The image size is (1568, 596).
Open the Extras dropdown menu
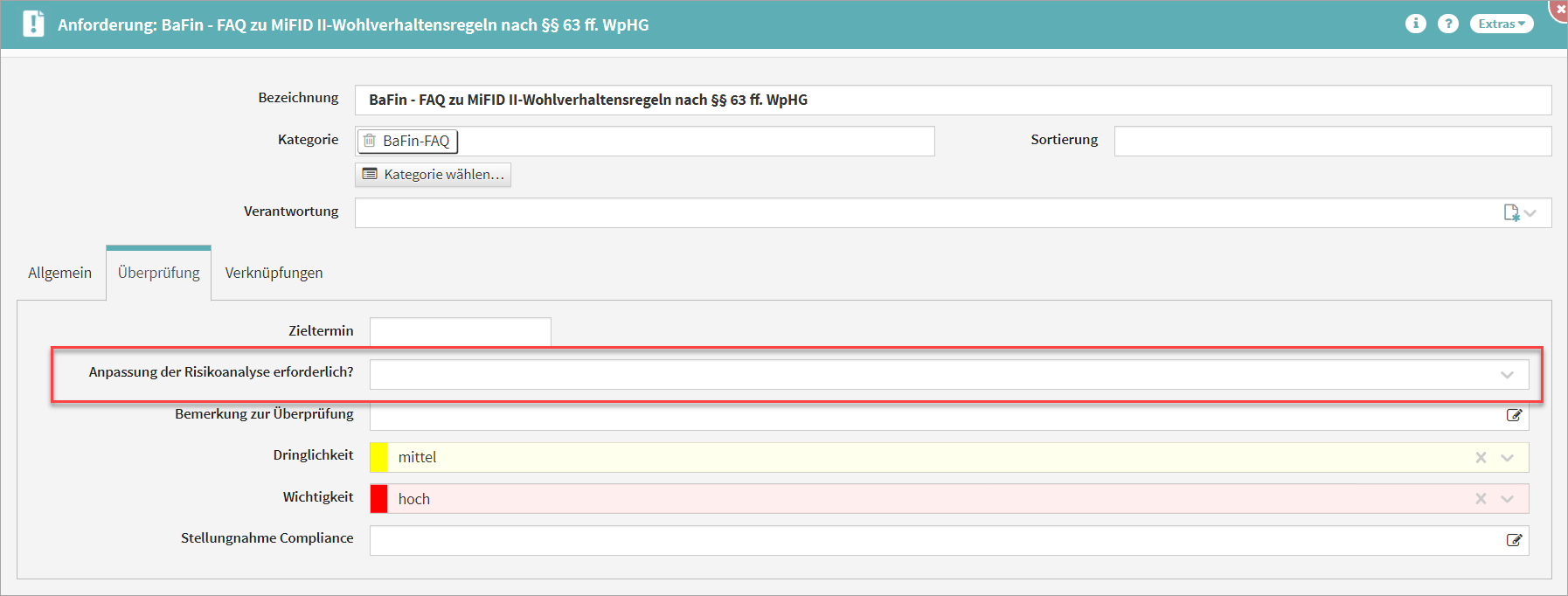pos(1501,24)
